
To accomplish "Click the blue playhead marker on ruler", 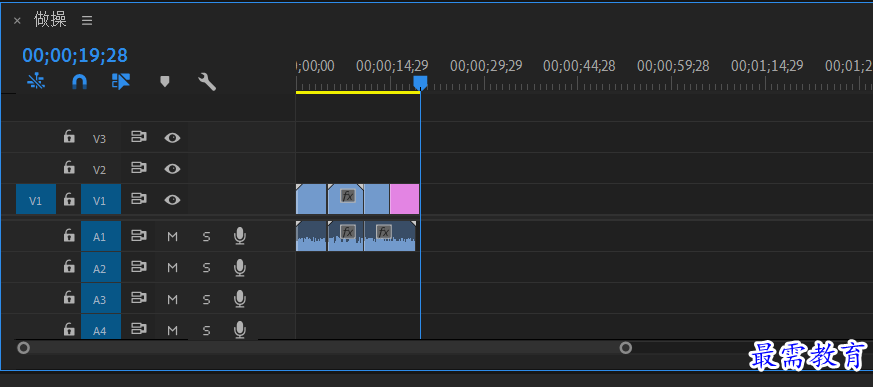I will [420, 83].
